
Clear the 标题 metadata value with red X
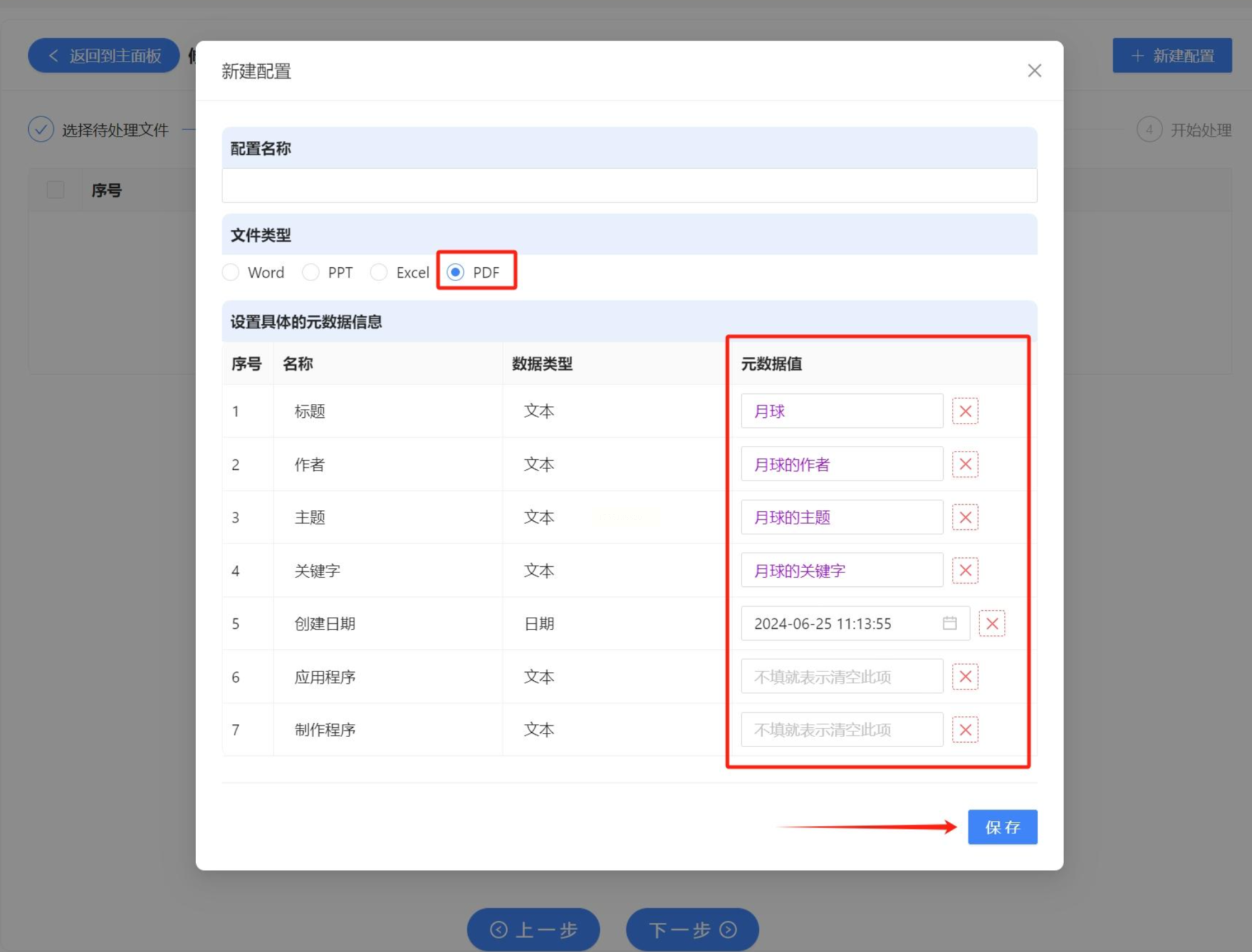pyautogui.click(x=964, y=411)
